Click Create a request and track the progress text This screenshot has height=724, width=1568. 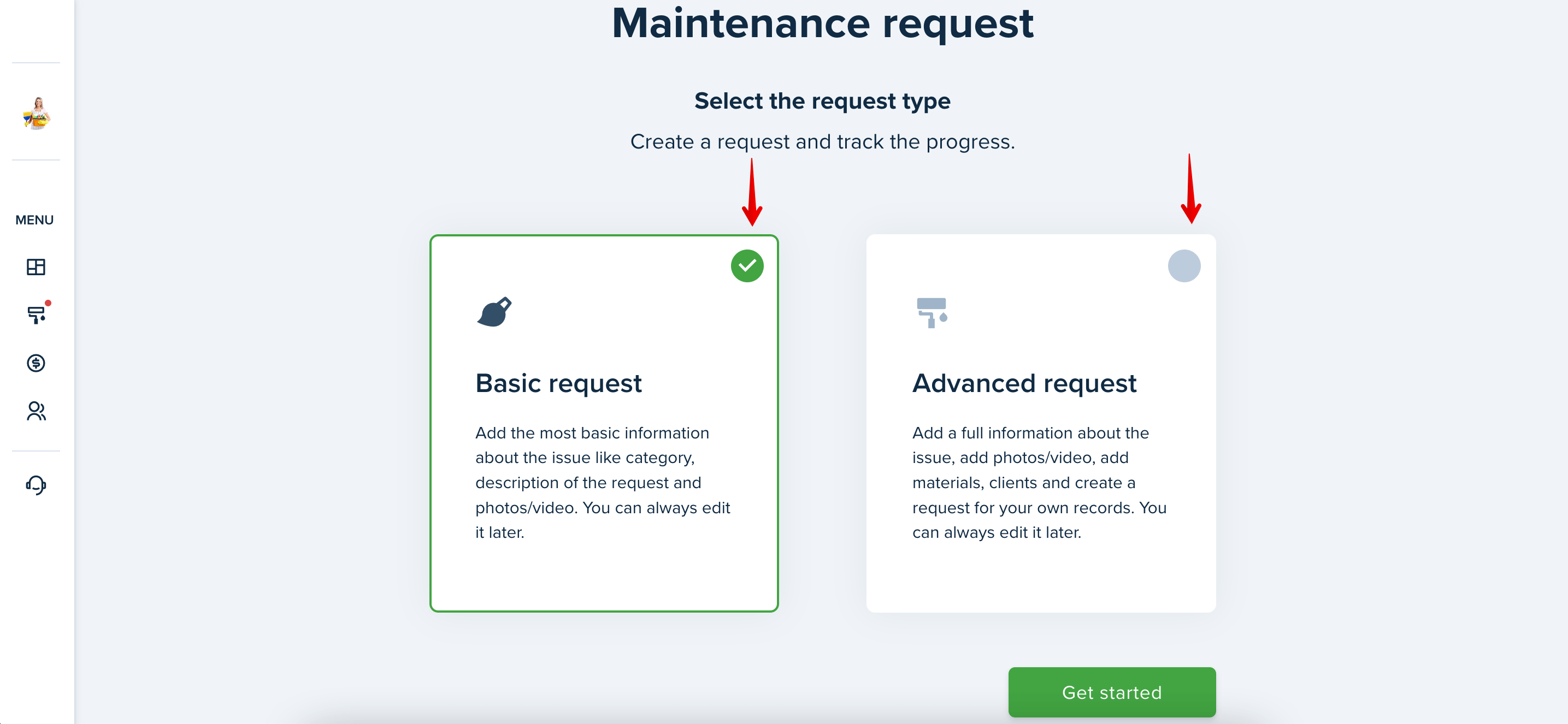[x=822, y=142]
